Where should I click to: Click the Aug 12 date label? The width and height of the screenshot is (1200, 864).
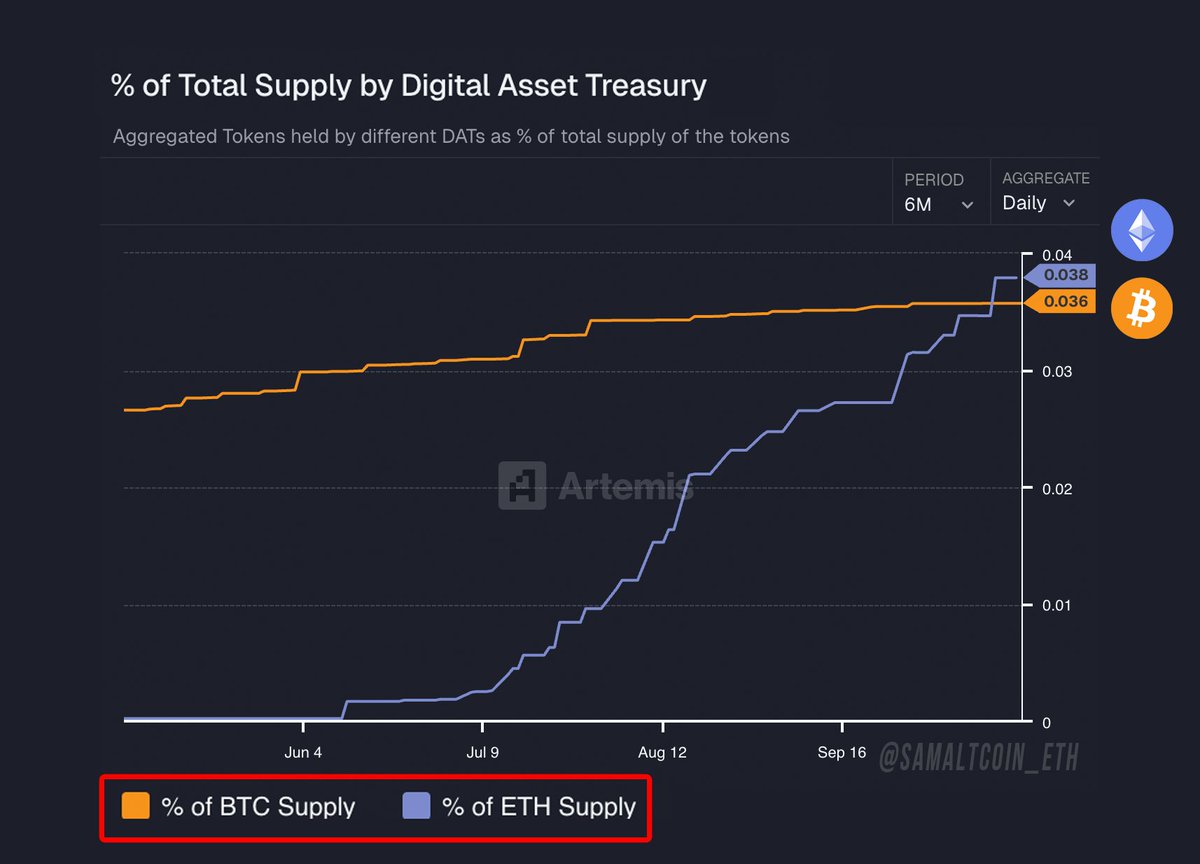tap(662, 753)
